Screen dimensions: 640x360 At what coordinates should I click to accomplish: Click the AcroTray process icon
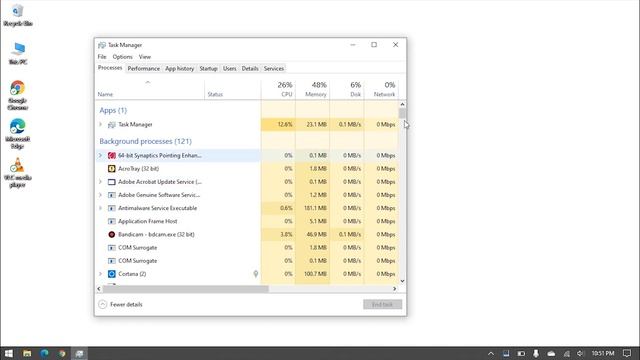[x=111, y=169]
